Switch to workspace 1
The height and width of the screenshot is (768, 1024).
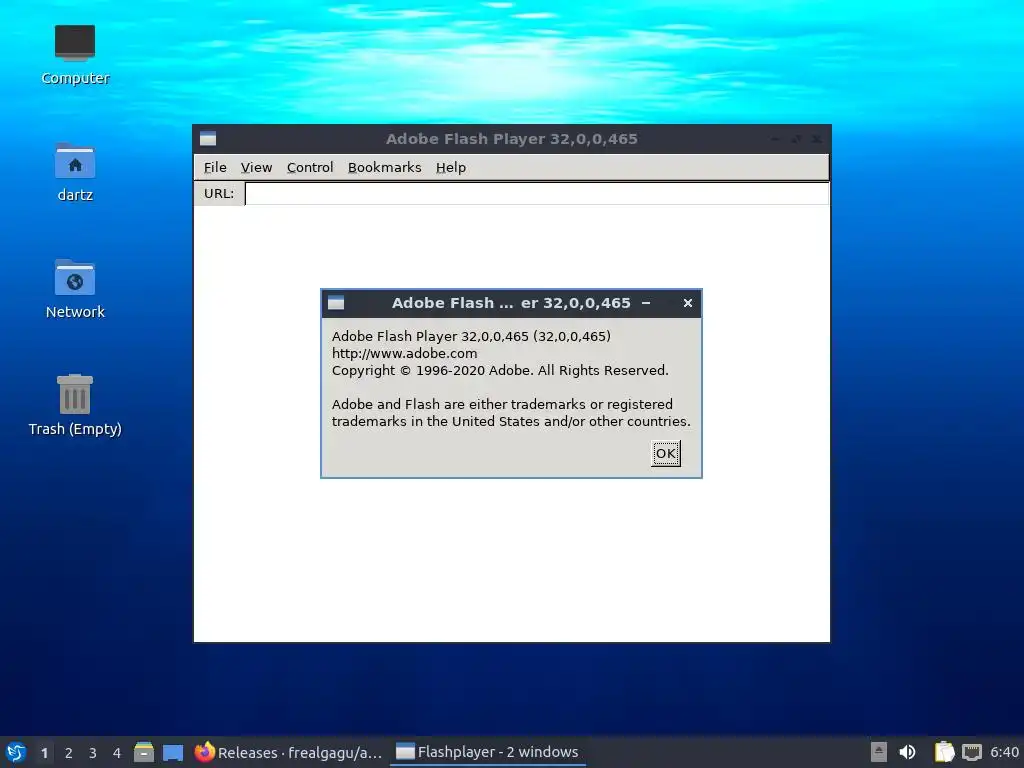44,752
